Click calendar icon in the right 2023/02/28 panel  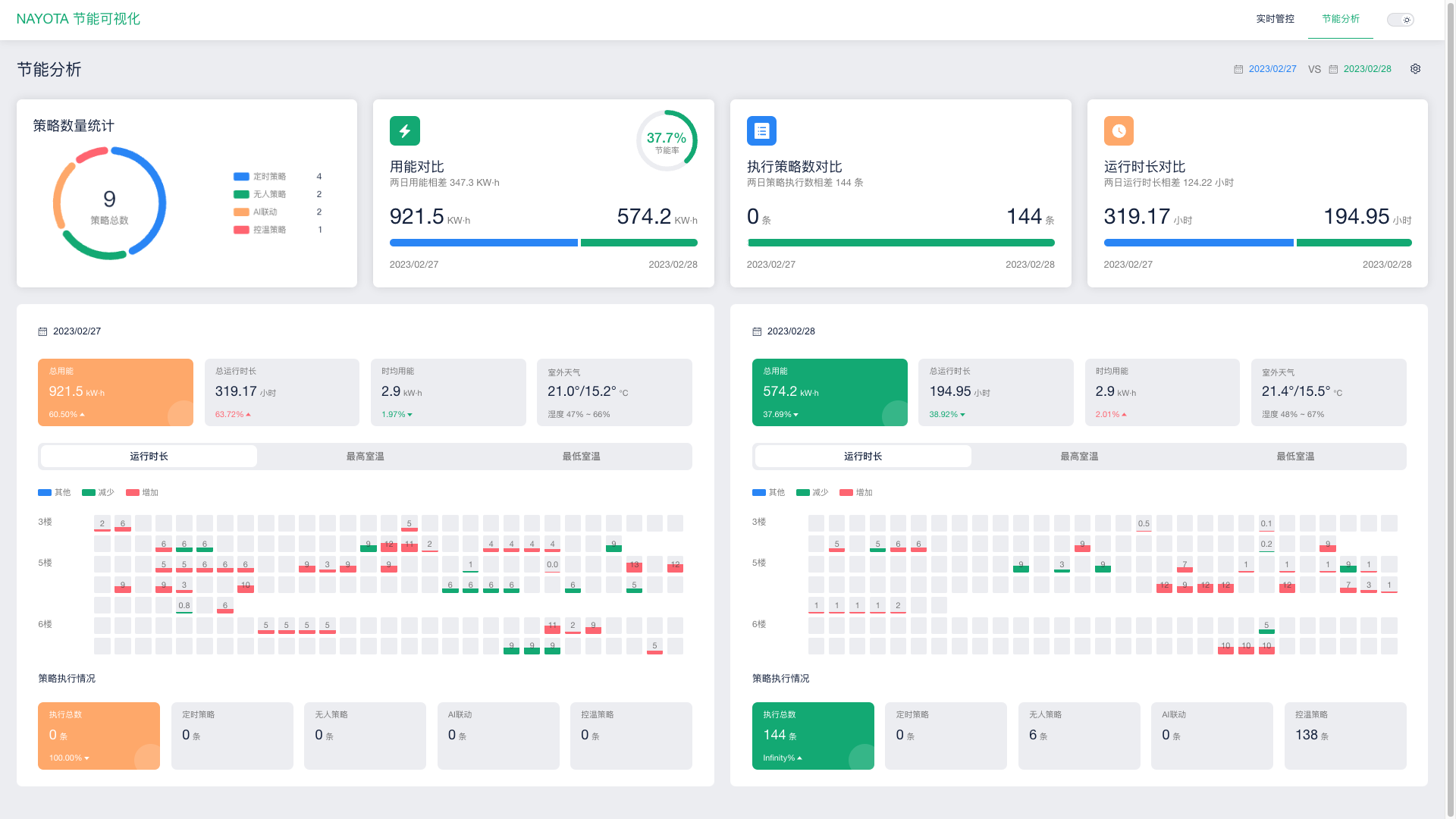(x=757, y=332)
